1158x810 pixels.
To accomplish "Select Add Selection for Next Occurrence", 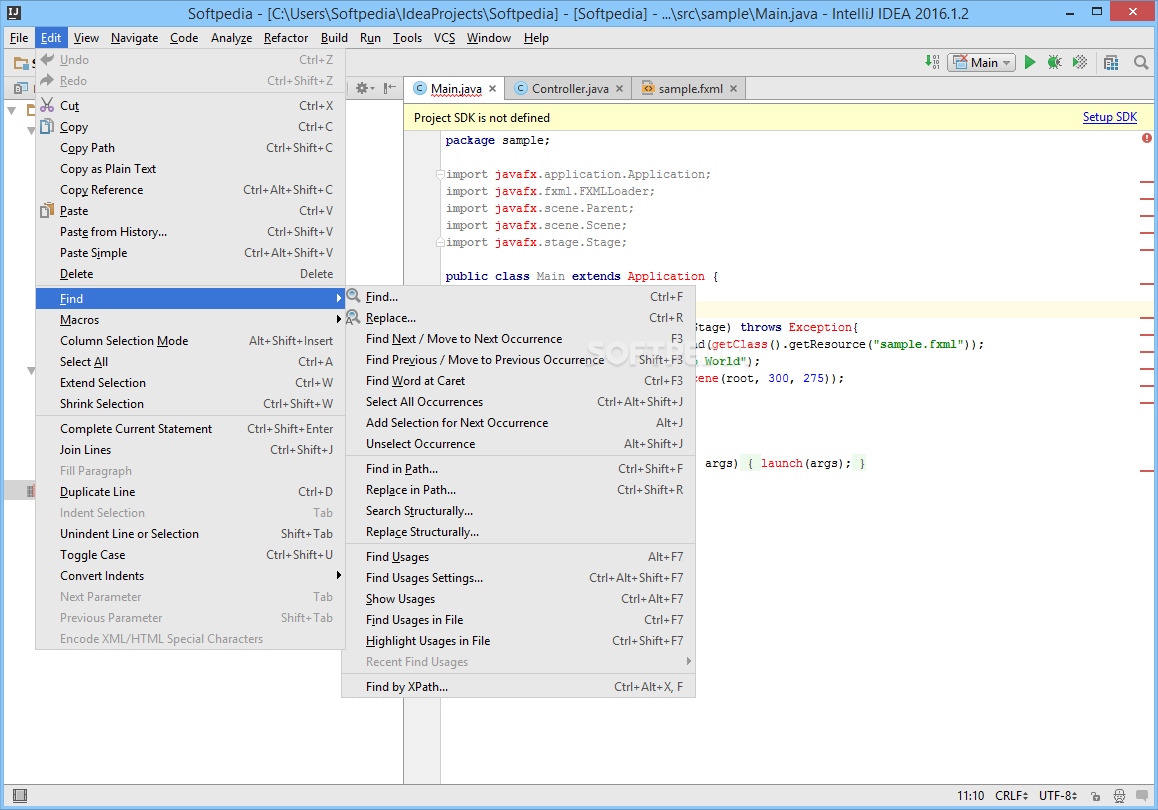I will coord(518,423).
